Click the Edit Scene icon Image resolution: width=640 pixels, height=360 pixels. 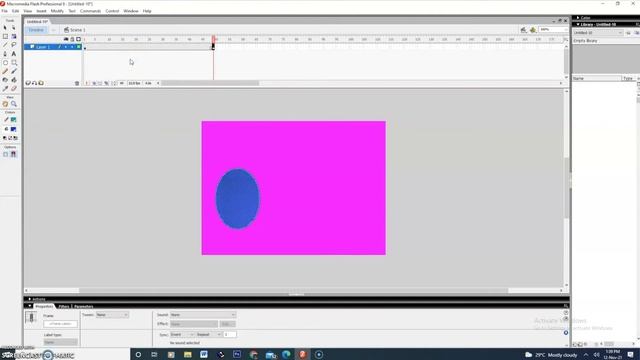[x=524, y=30]
